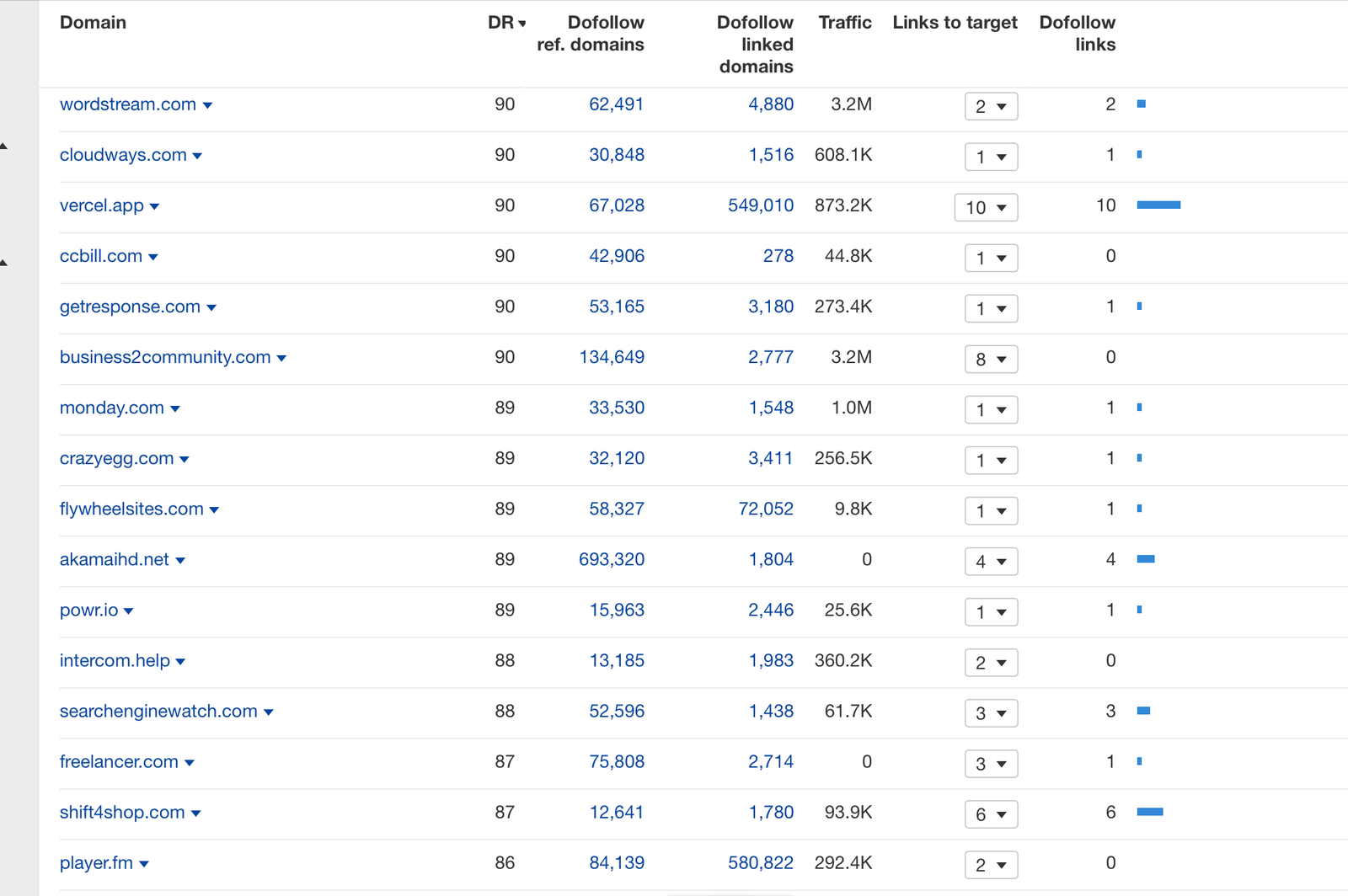Open links-to-target dropdown for flywheelsites.com
Viewport: 1348px width, 896px height.
(991, 510)
